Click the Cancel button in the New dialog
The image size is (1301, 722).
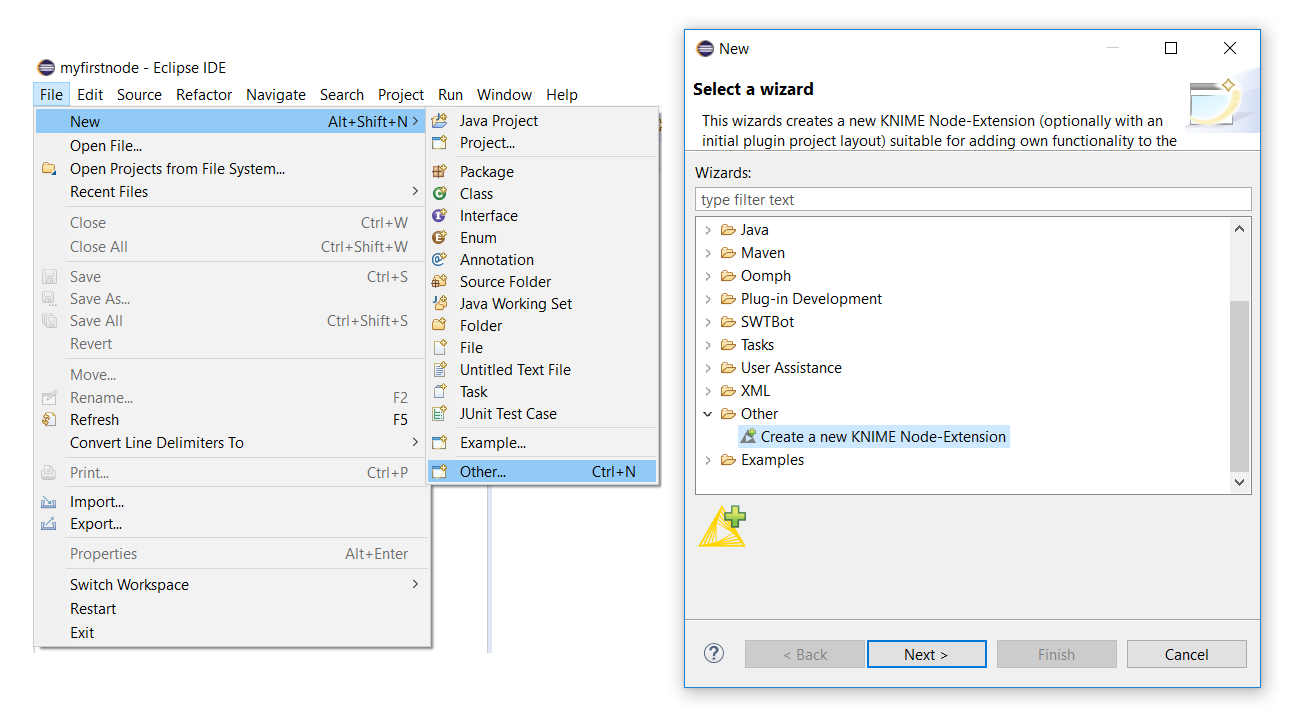[x=1187, y=655]
